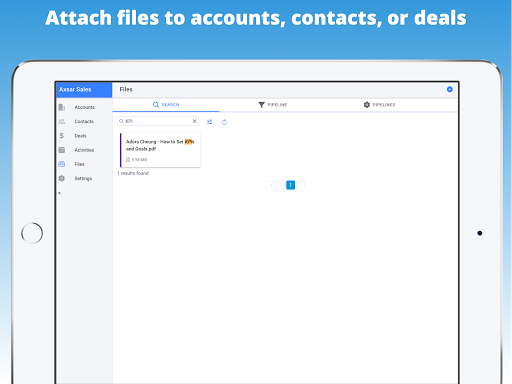Image resolution: width=512 pixels, height=384 pixels.
Task: Open the Activities section
Action: point(84,150)
